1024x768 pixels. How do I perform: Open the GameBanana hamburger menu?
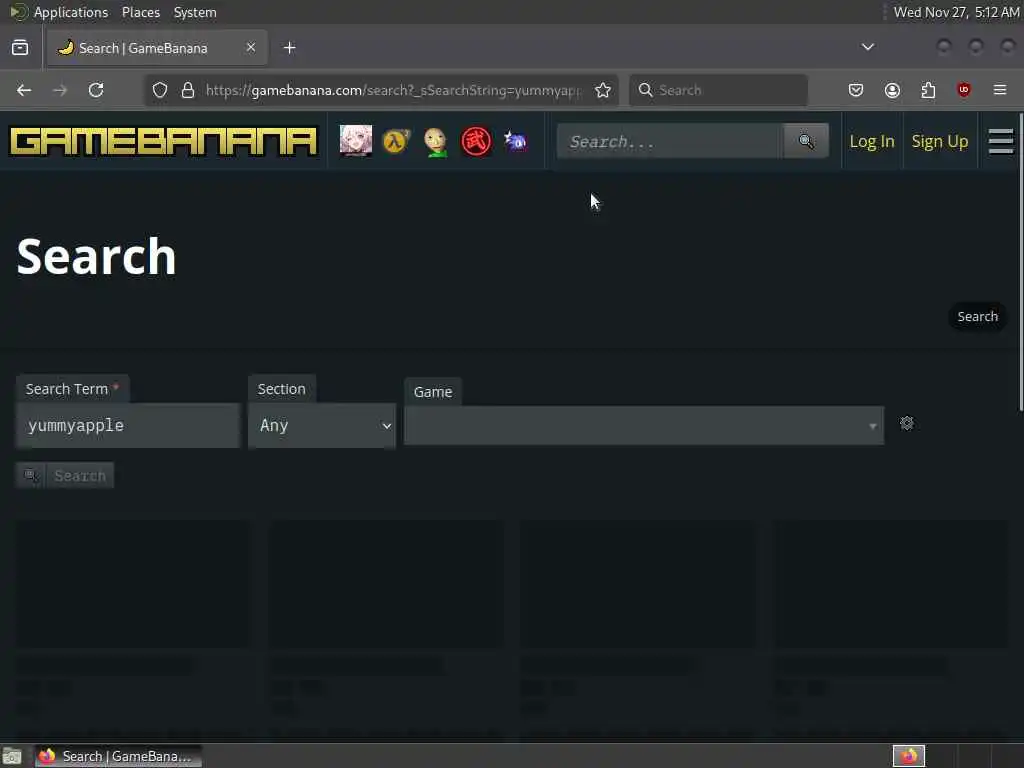point(1000,141)
